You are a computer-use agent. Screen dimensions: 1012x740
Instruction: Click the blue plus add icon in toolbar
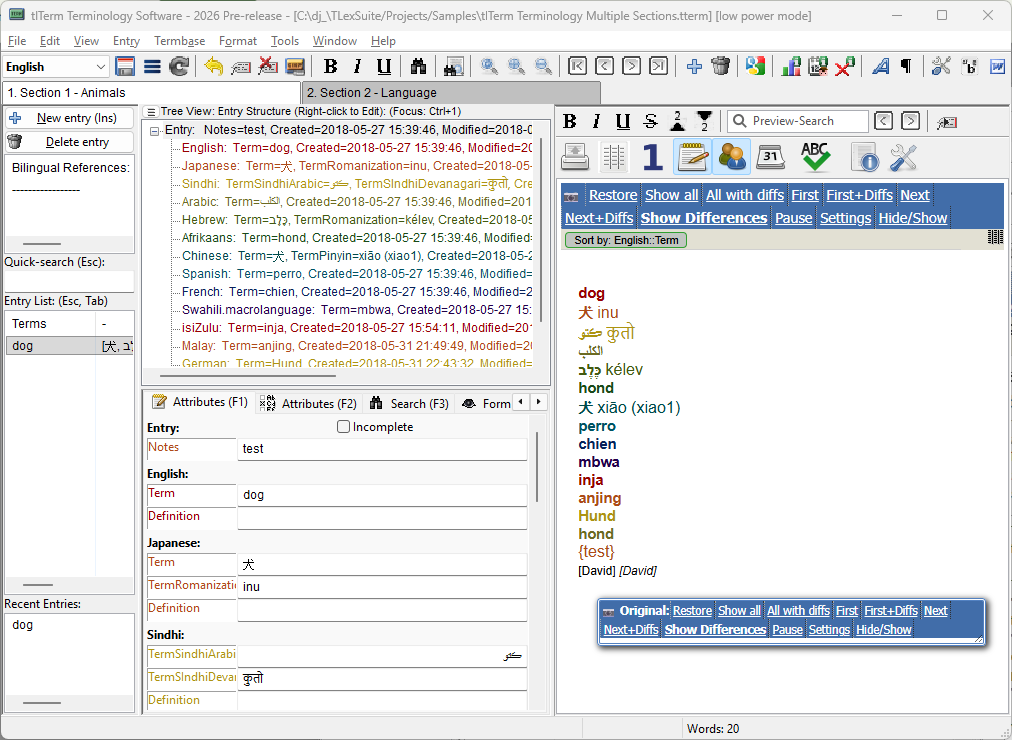(x=694, y=66)
